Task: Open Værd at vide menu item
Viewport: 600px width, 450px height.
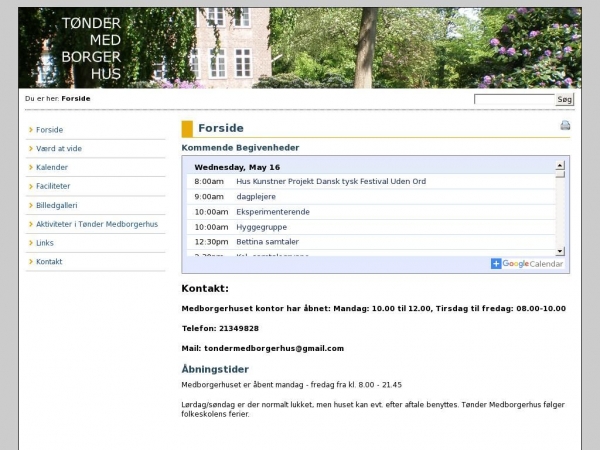Action: click(59, 148)
